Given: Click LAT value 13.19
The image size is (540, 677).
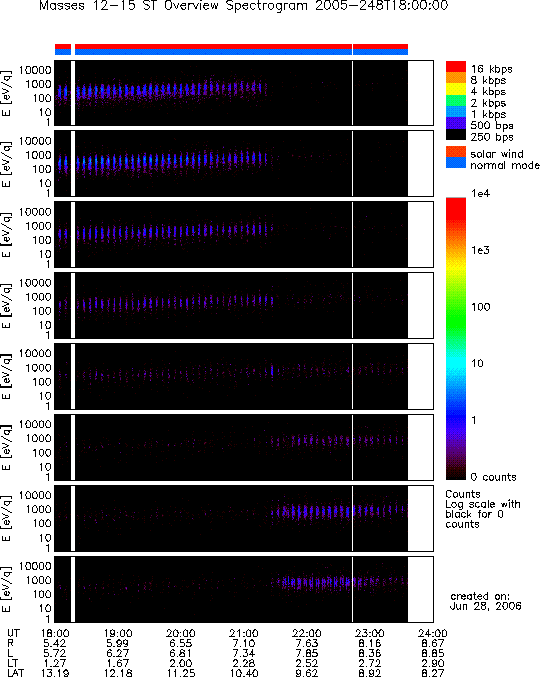Looking at the screenshot, I should pyautogui.click(x=55, y=673).
